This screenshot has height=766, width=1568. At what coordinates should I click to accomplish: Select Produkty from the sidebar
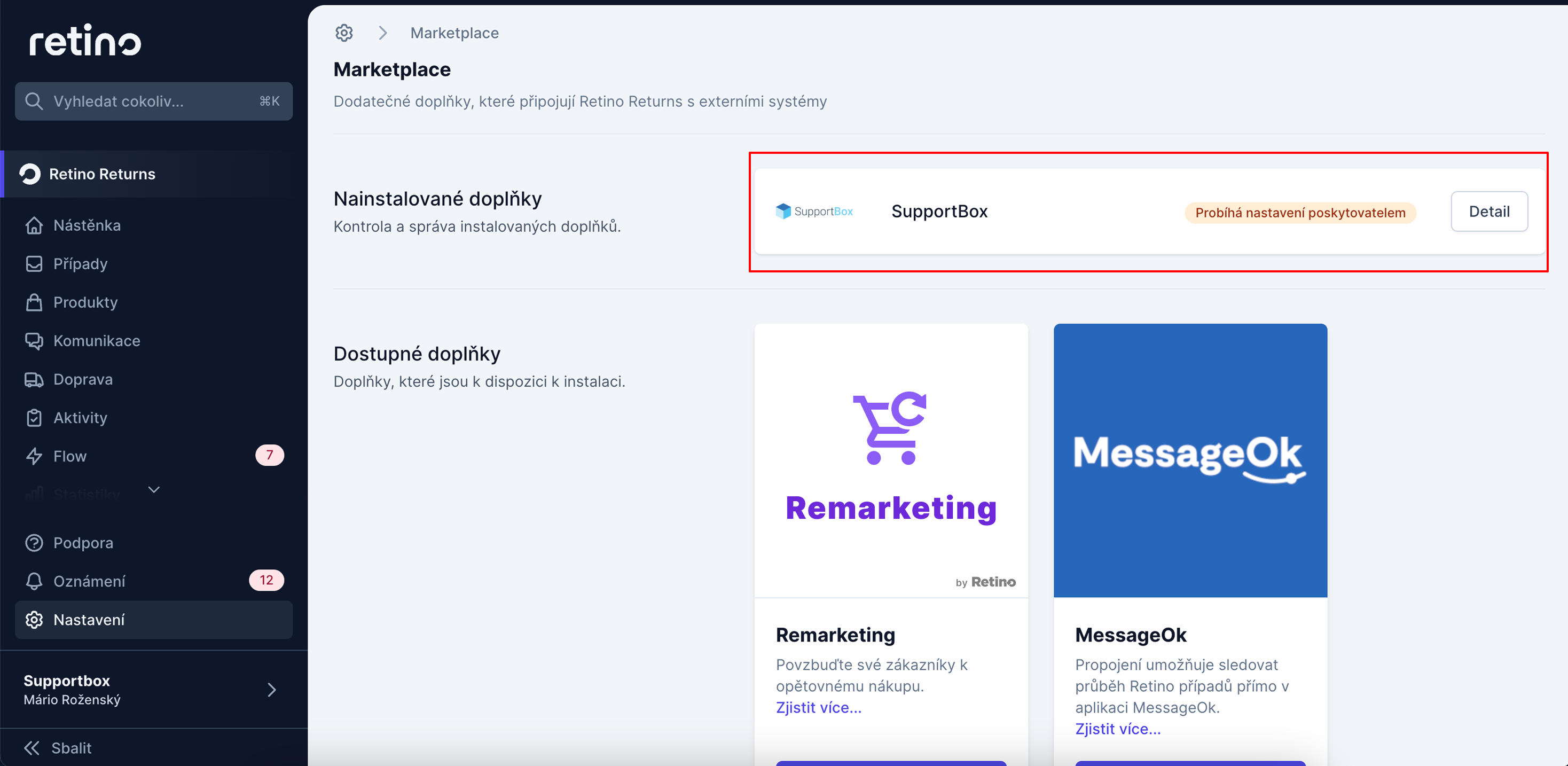[154, 302]
